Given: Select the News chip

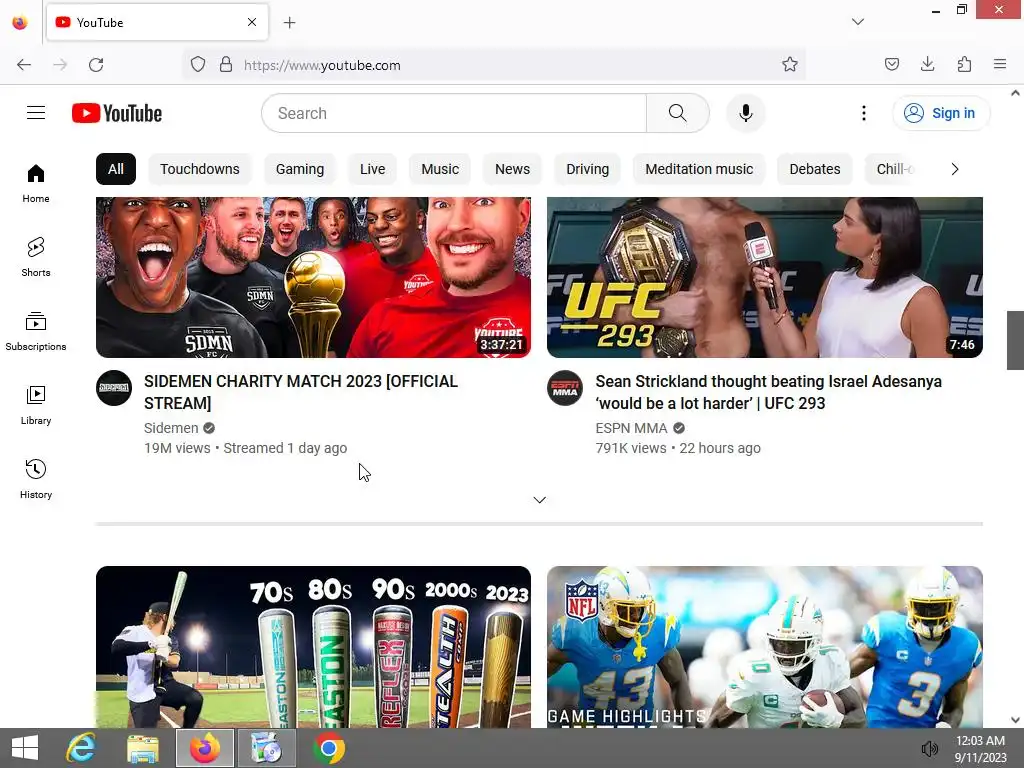Looking at the screenshot, I should pyautogui.click(x=513, y=169).
